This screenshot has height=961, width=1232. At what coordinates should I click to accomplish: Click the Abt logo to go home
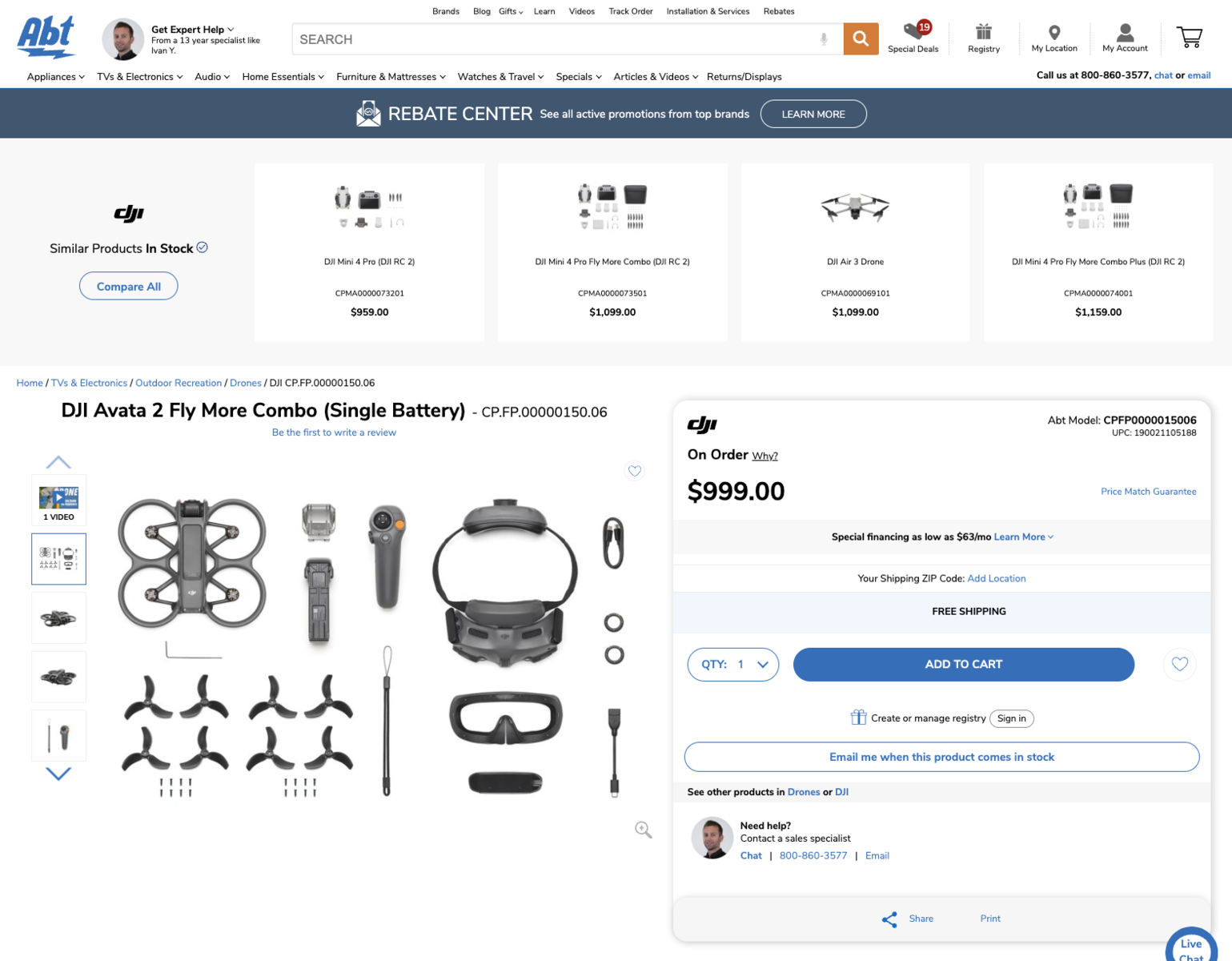point(46,38)
